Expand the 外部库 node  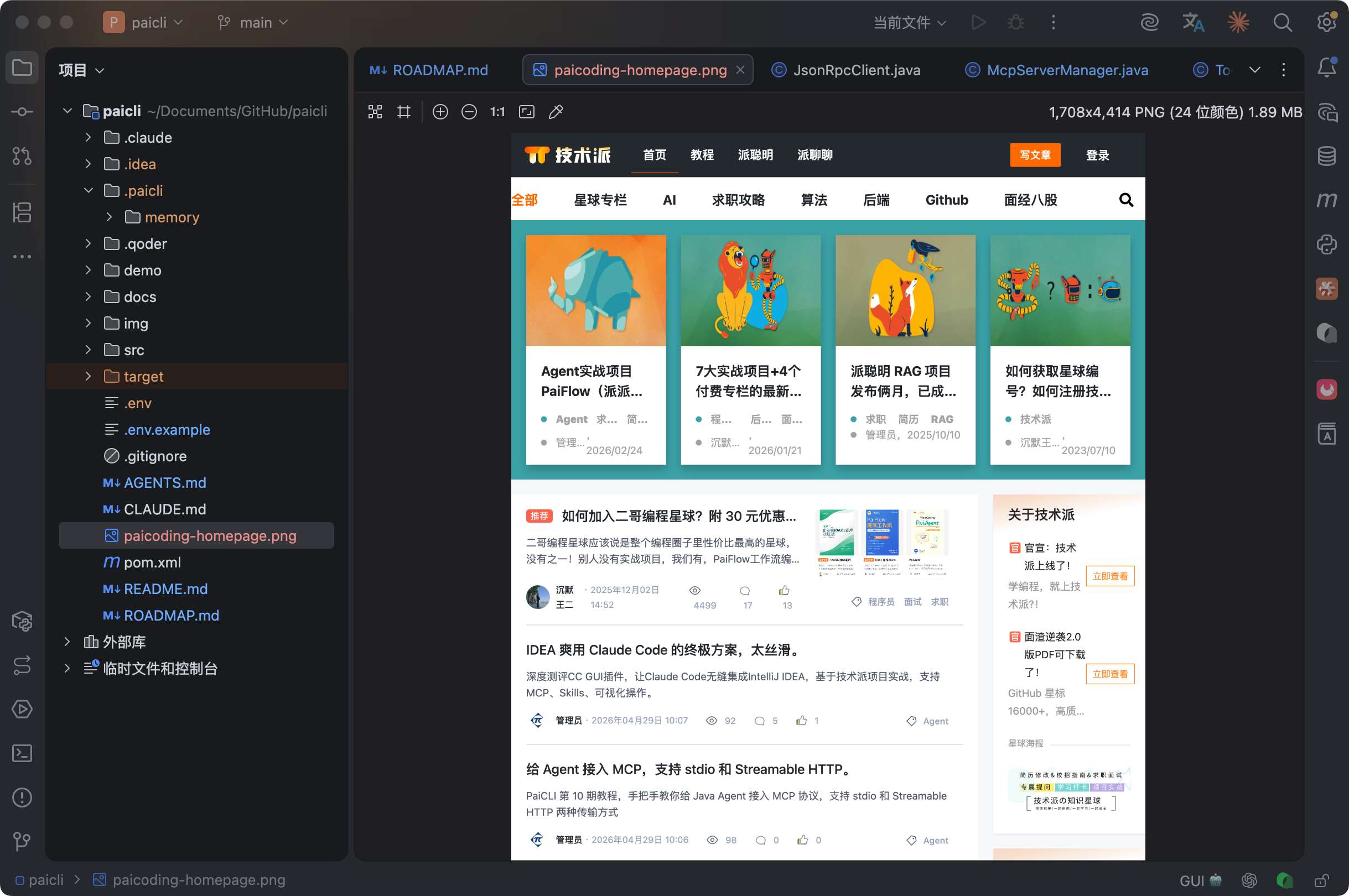coord(67,642)
